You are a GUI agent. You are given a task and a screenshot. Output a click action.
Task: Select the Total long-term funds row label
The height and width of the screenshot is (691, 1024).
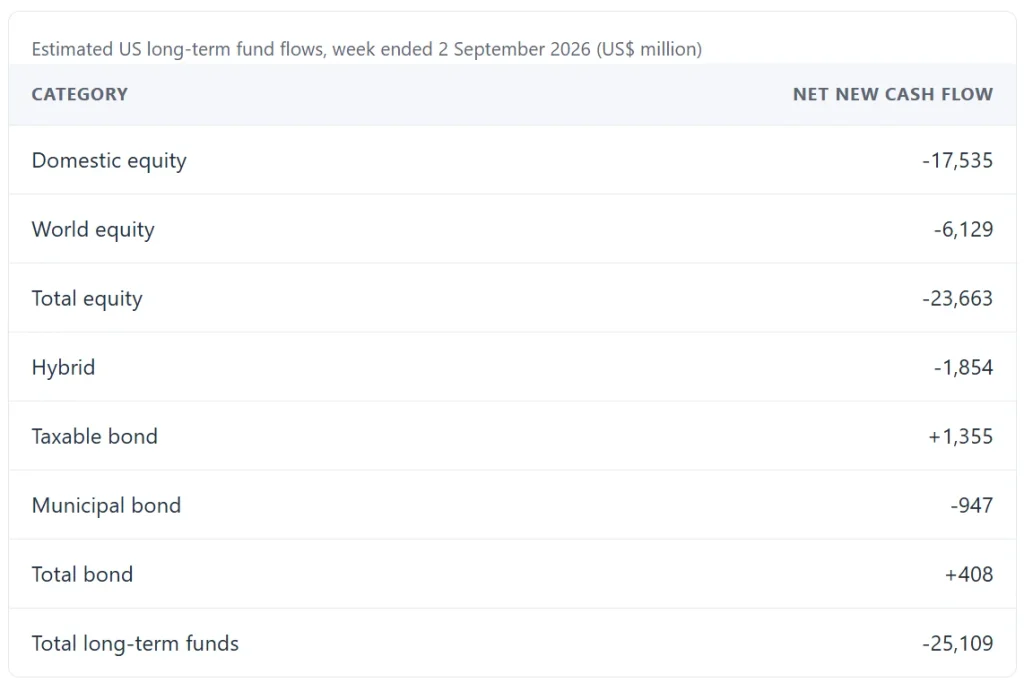135,643
